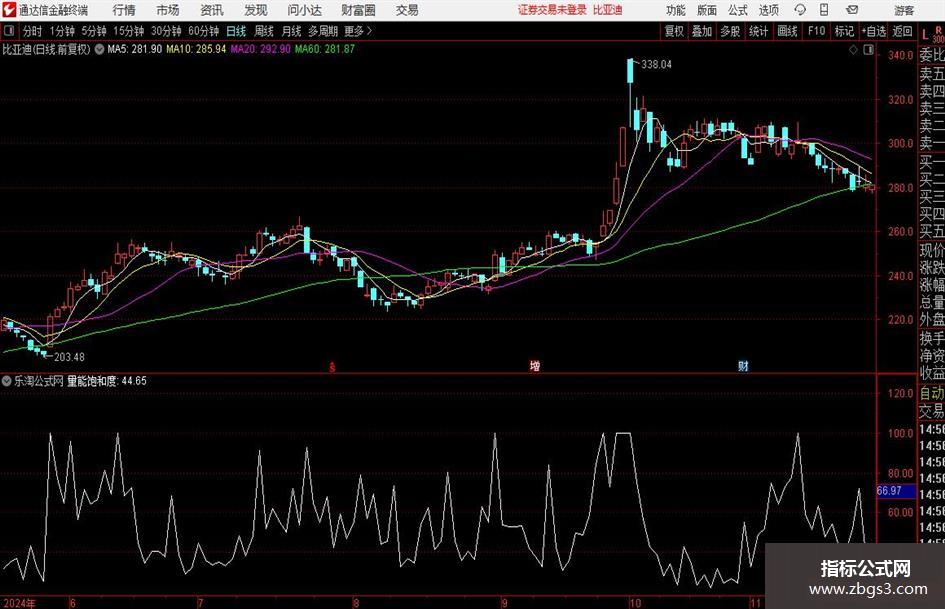Open 多周期 multi-period view
945x609 pixels.
pyautogui.click(x=323, y=31)
